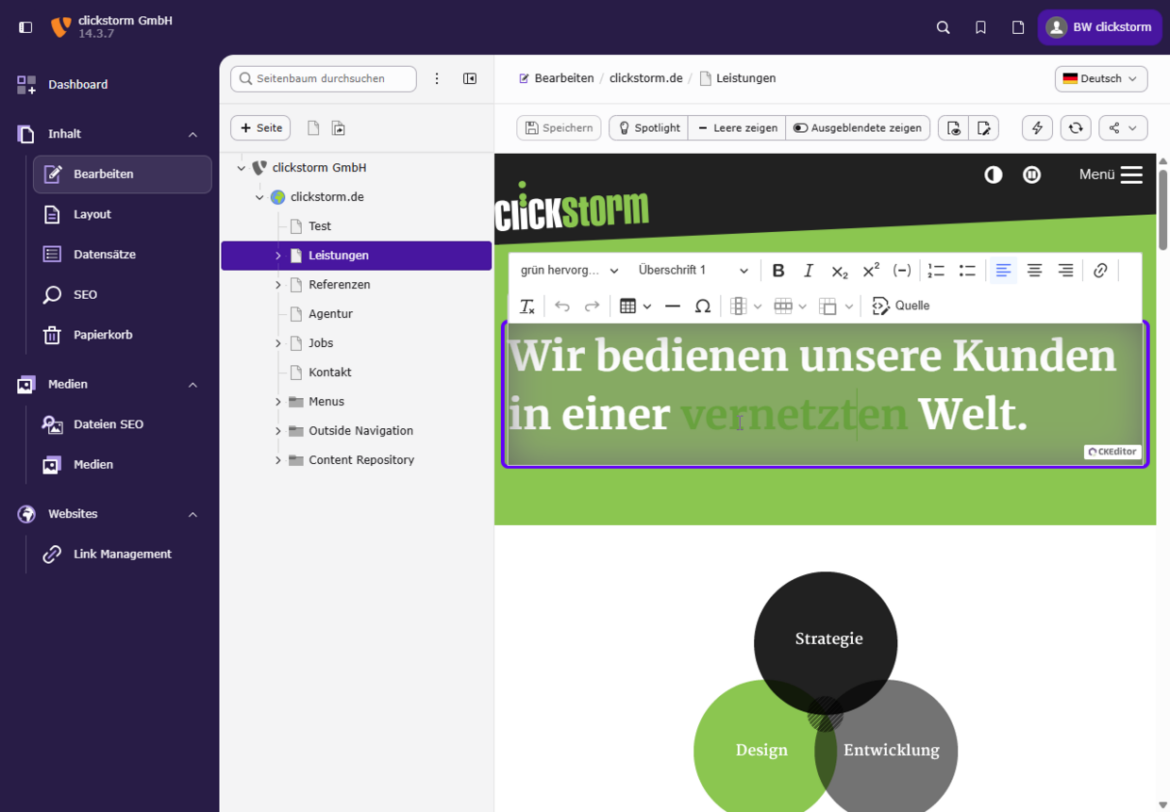Viewport: 1170px width, 812px height.
Task: Open the flush cache lightning icon
Action: click(x=1036, y=128)
